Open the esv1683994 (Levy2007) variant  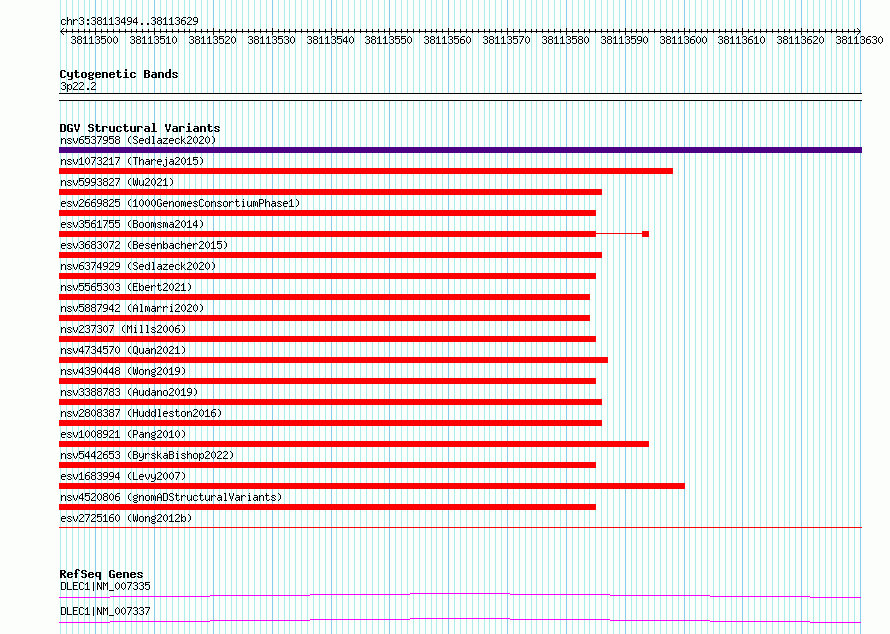pos(123,476)
